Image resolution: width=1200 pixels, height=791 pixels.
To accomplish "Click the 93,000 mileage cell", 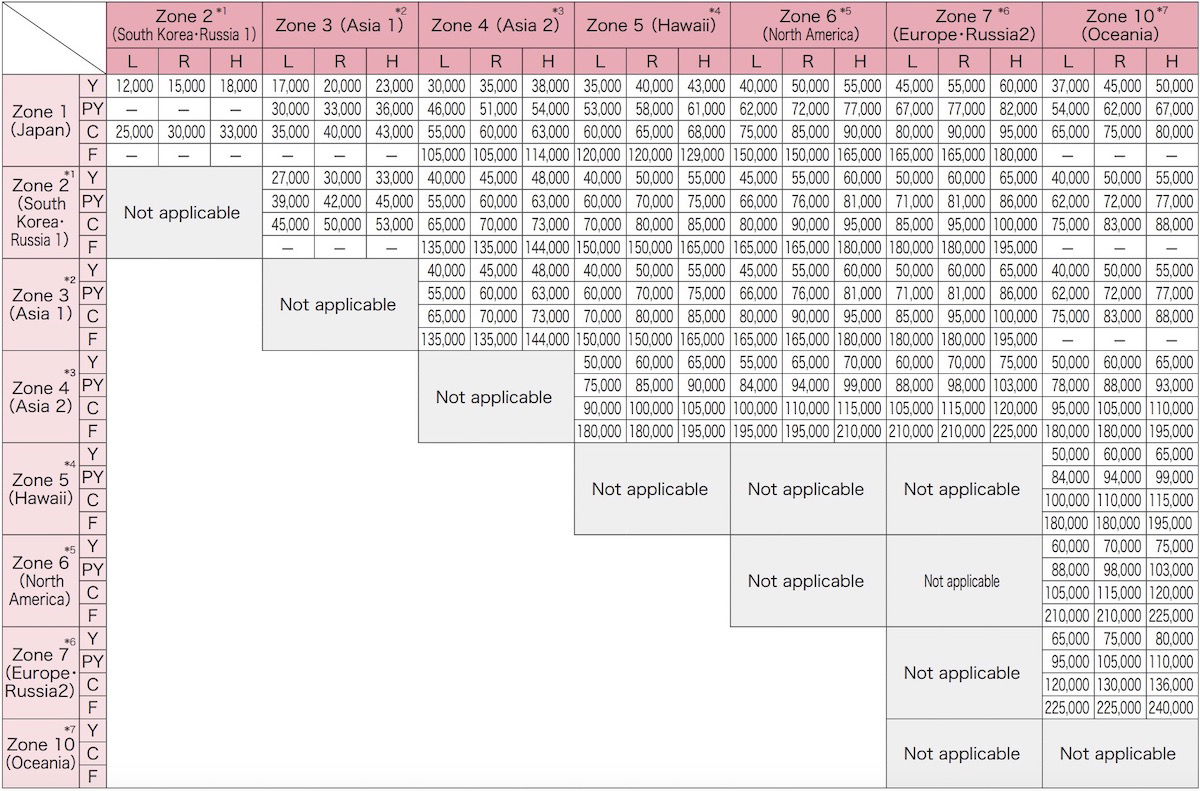I will 1173,386.
